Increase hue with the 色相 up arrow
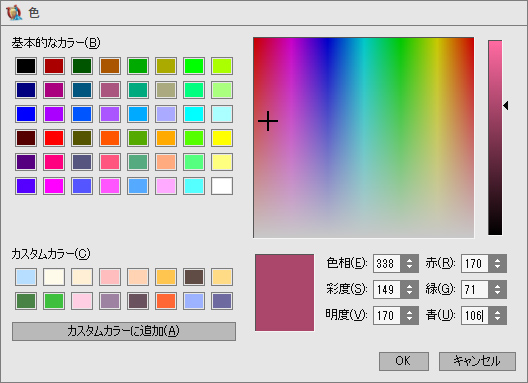Viewport: 528px width, 383px height. 409,260
